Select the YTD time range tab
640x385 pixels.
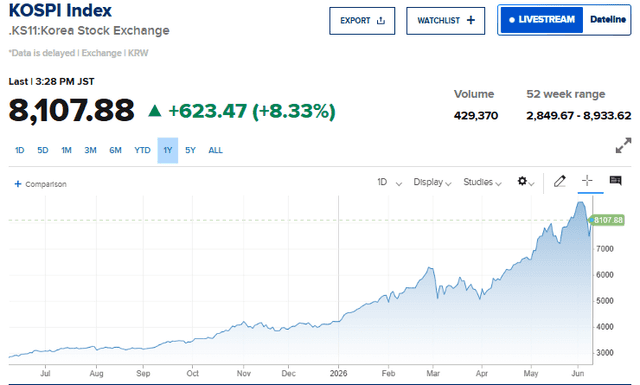142,150
